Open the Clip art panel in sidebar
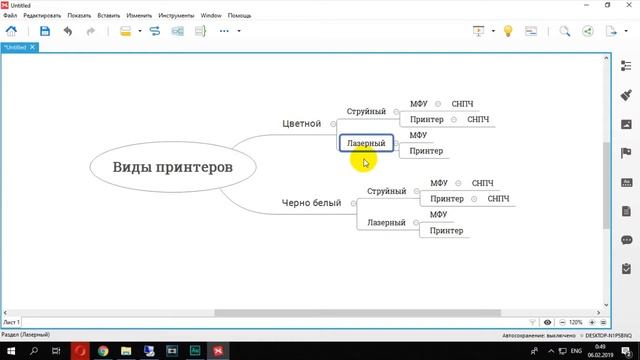640x360 pixels. coord(626,182)
